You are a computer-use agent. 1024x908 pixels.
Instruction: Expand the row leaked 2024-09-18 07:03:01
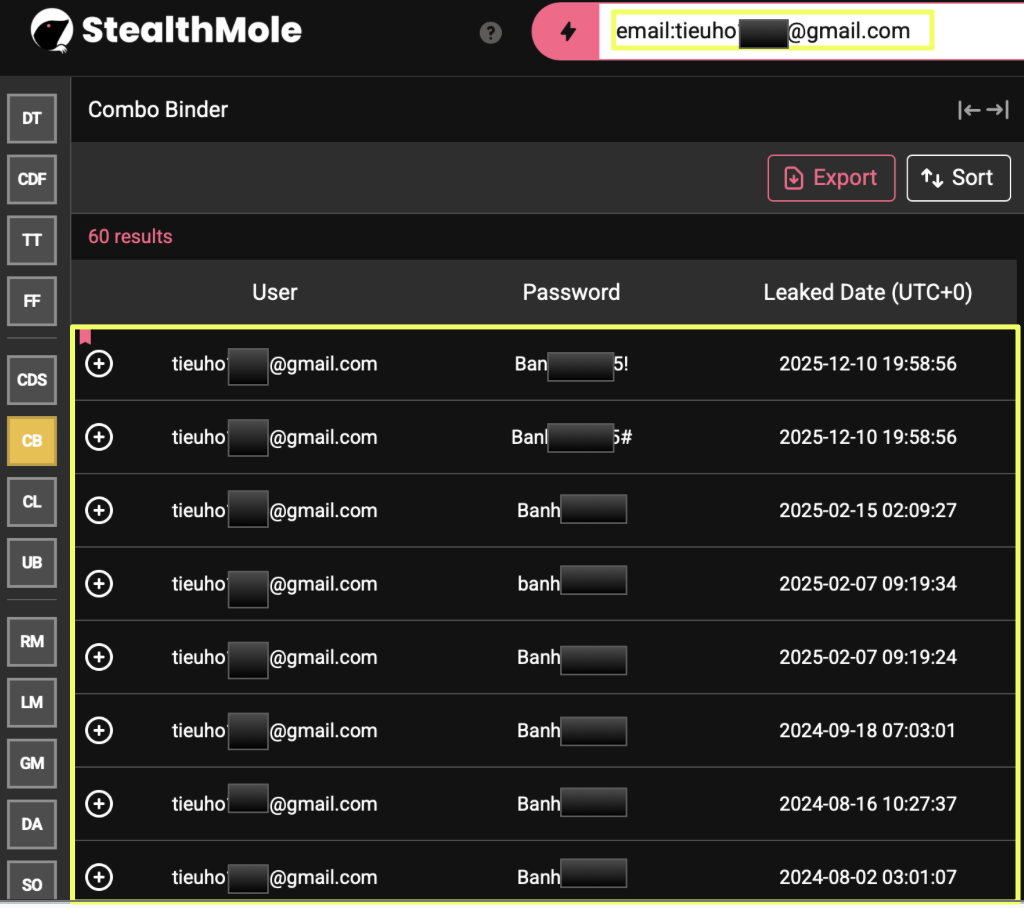pyautogui.click(x=99, y=730)
